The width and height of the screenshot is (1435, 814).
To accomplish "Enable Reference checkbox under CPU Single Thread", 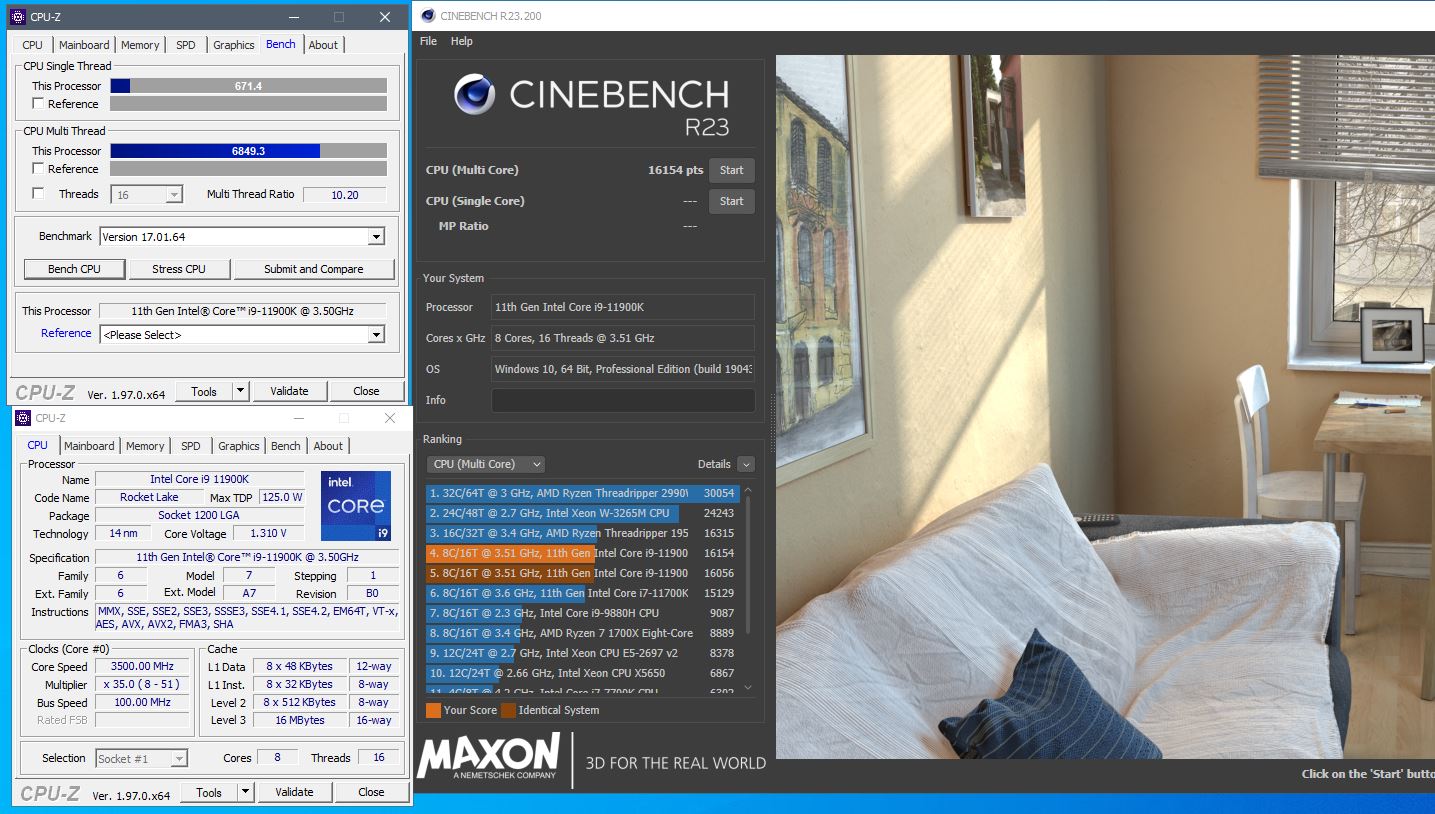I will (x=38, y=104).
